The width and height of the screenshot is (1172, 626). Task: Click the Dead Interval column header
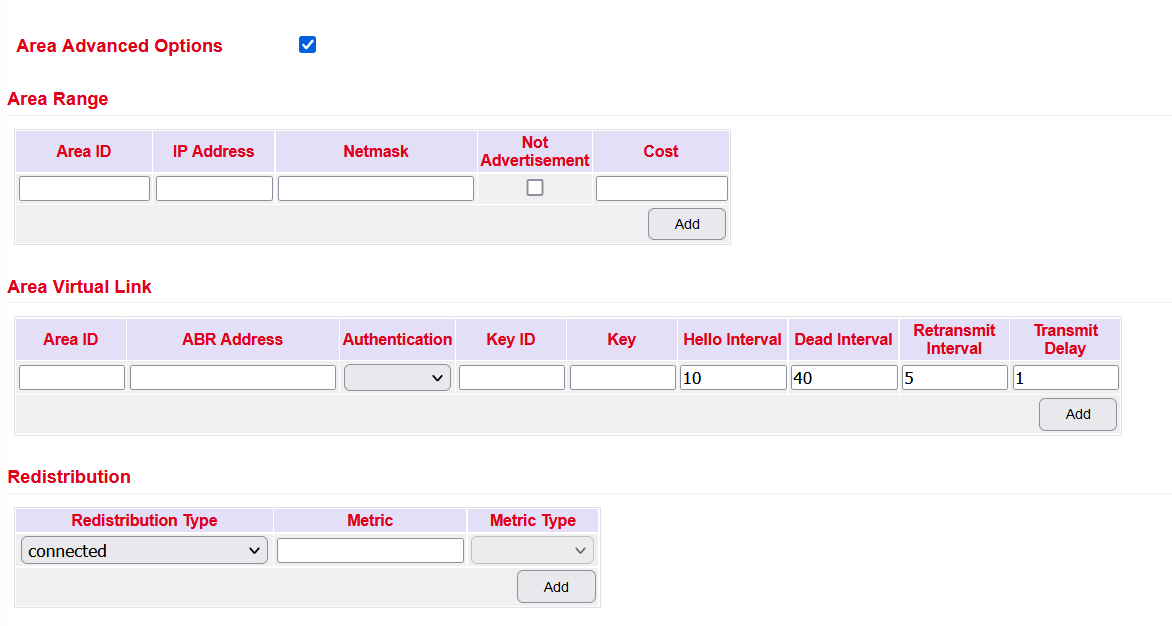(843, 339)
